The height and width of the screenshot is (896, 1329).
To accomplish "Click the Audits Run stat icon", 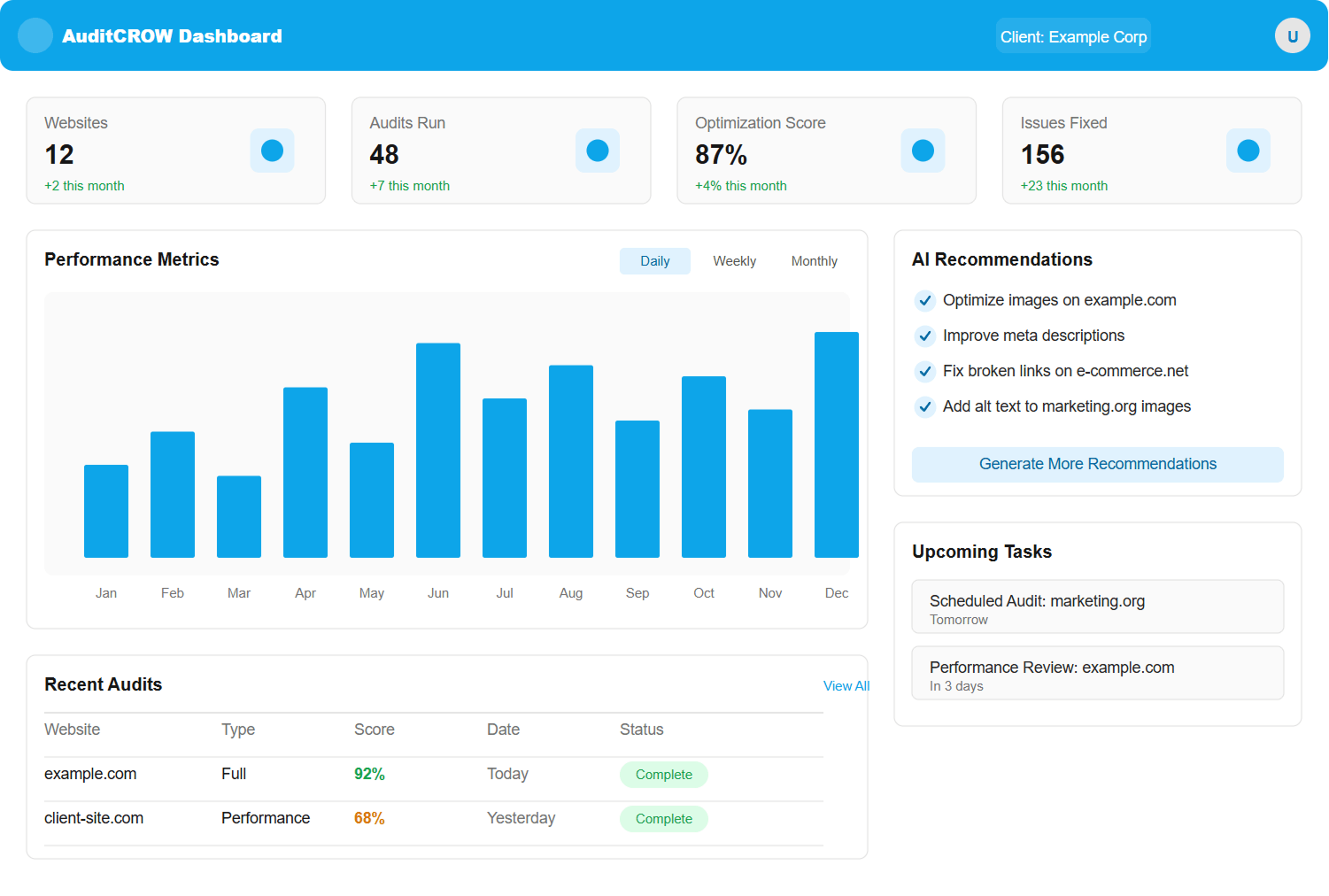I will point(598,151).
